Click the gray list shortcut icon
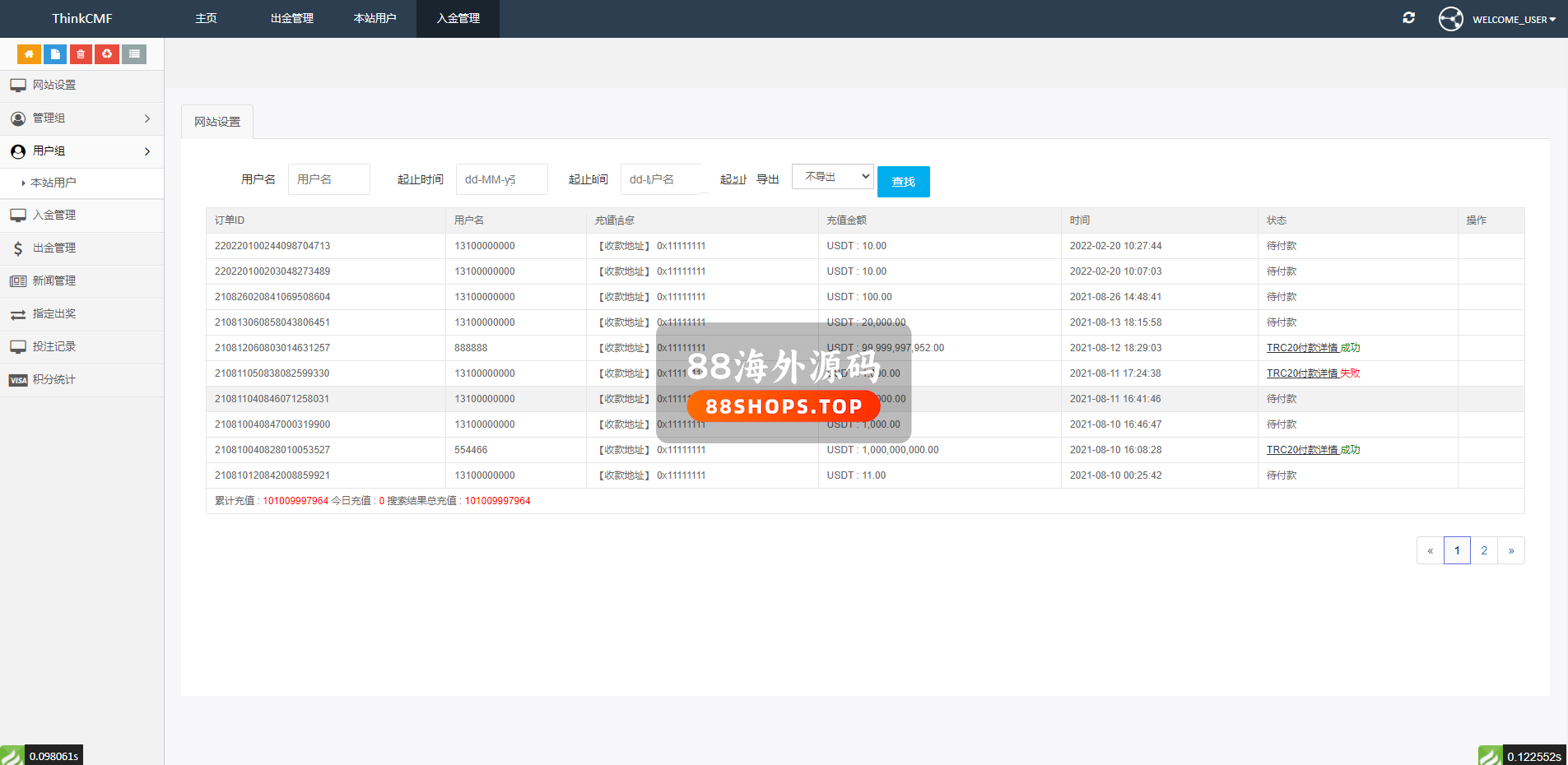The height and width of the screenshot is (765, 1568). coord(134,54)
